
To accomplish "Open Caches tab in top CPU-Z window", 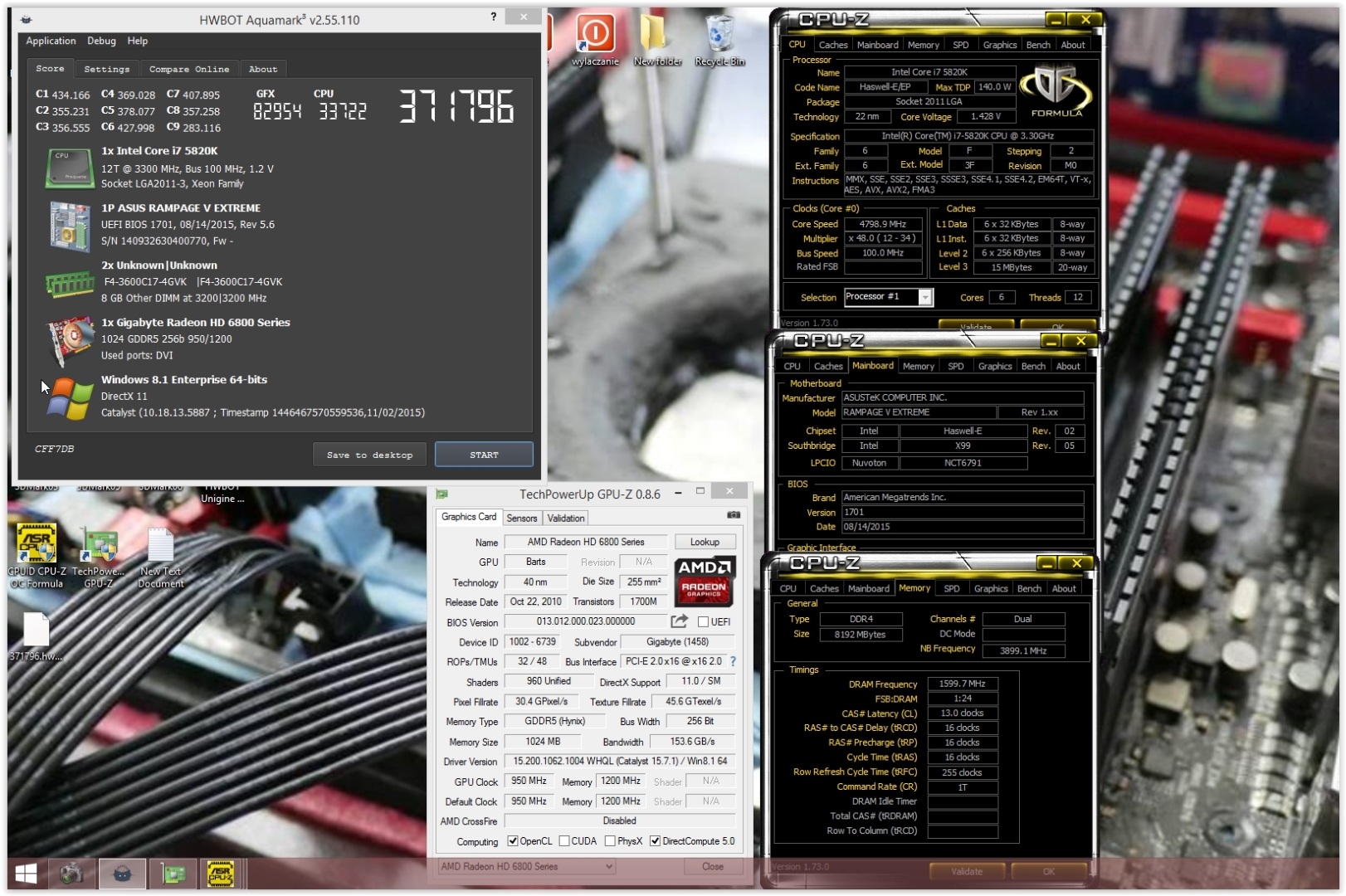I will (833, 45).
